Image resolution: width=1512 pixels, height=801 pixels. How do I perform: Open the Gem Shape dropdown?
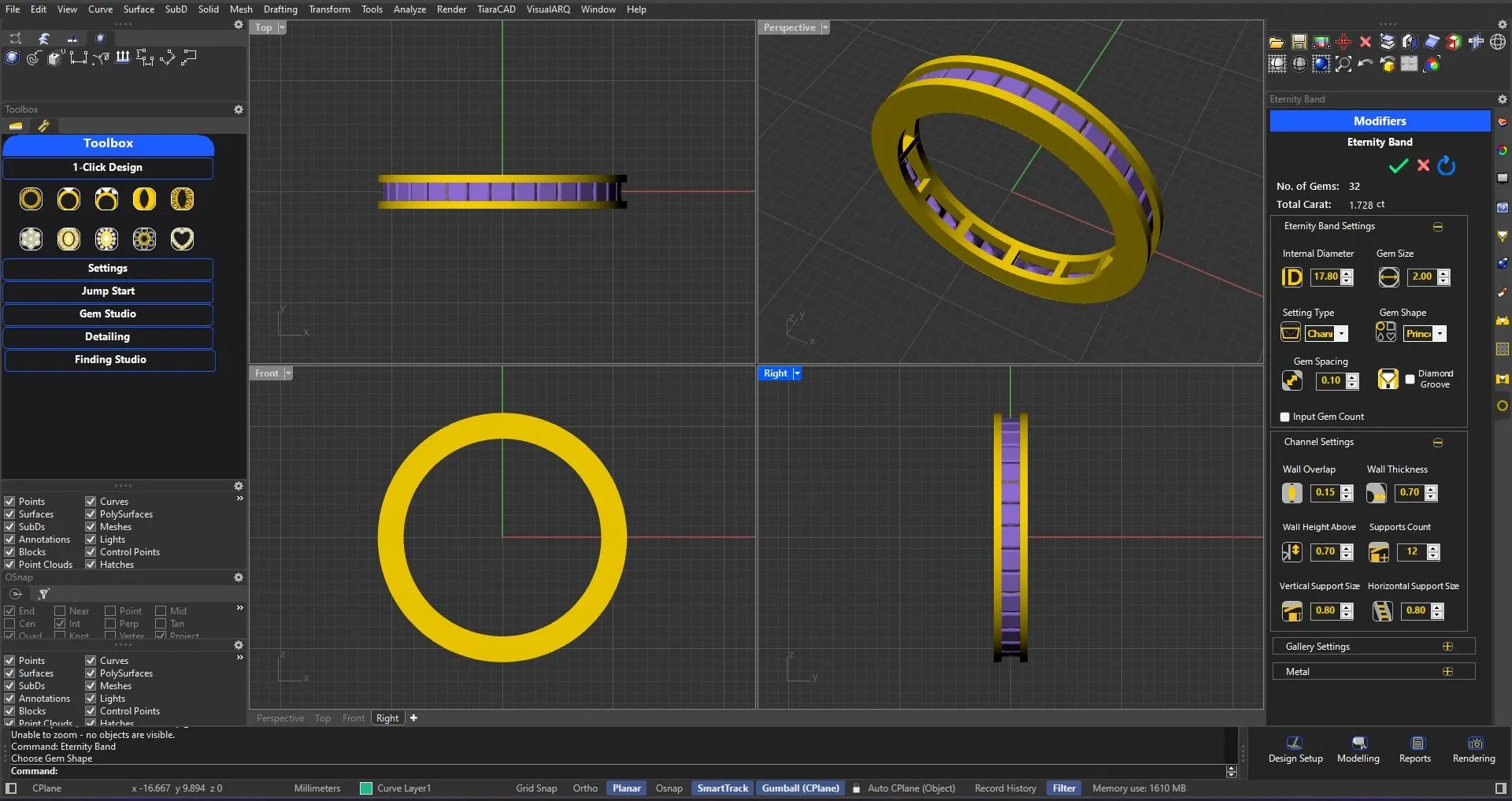(1439, 334)
